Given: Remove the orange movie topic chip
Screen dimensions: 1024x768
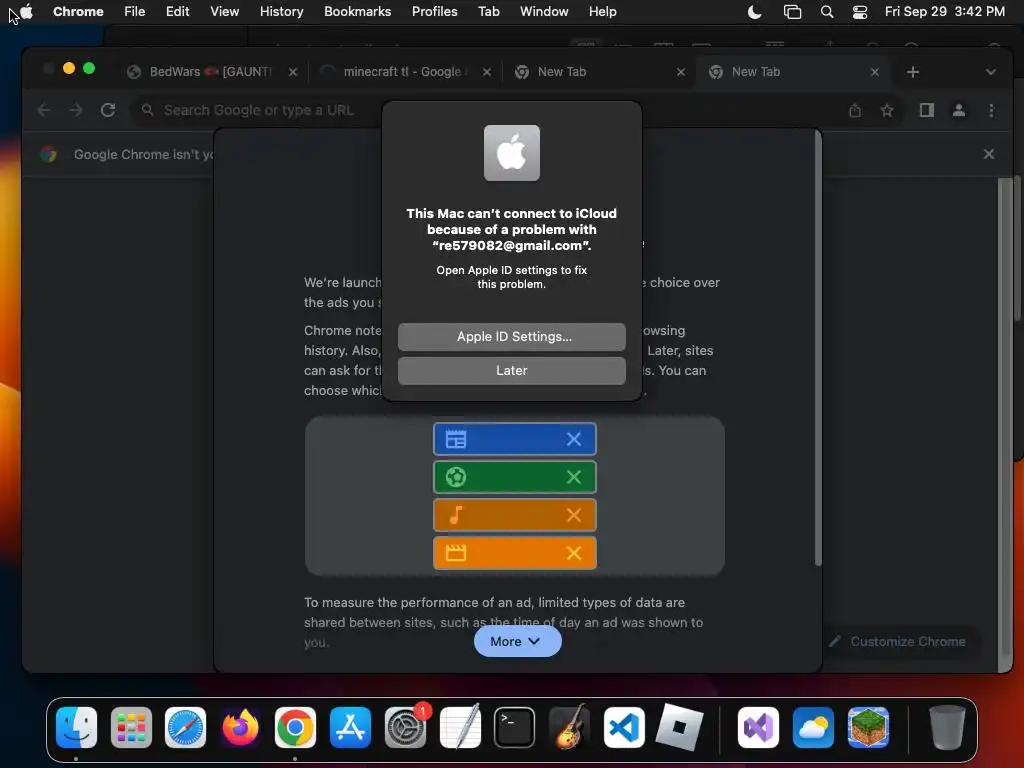Looking at the screenshot, I should click(x=573, y=552).
